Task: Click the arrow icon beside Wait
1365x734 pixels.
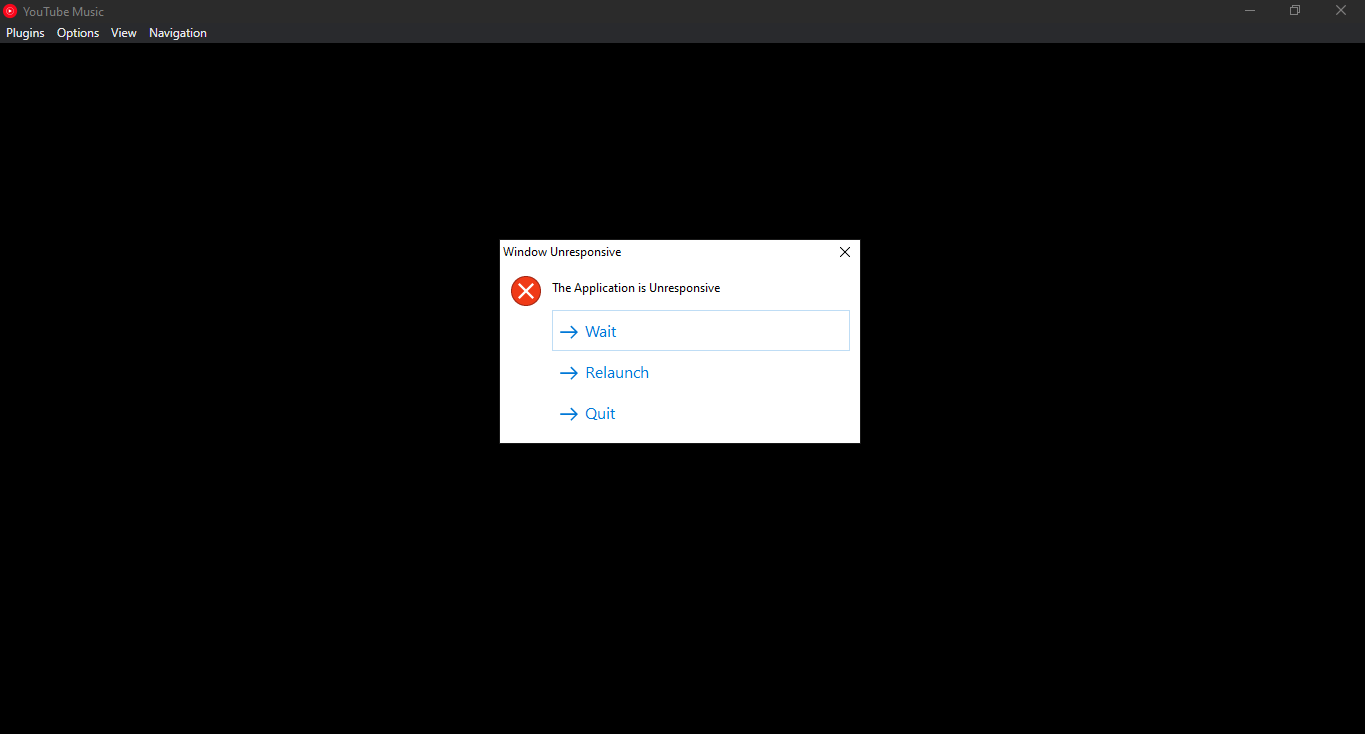Action: (x=569, y=331)
